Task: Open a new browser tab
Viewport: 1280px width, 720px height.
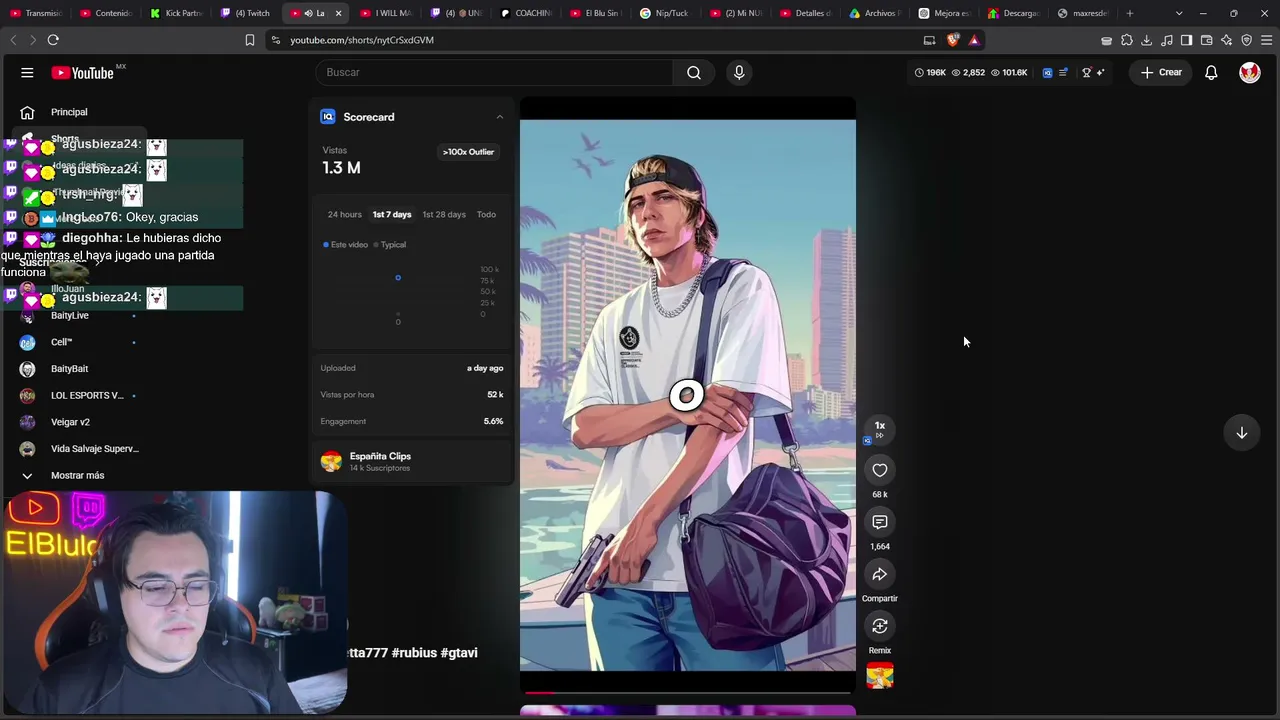Action: [x=1130, y=13]
